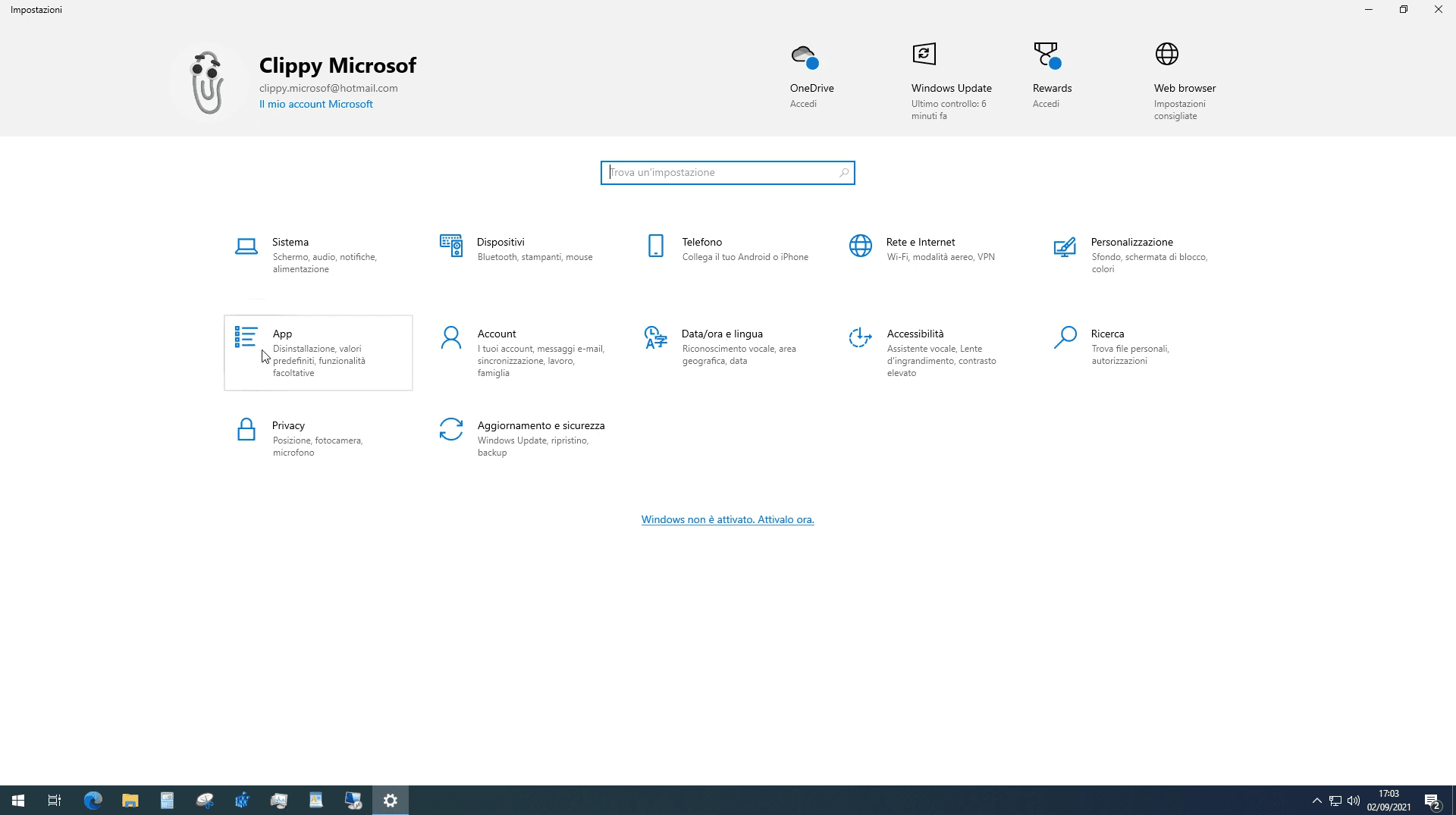Image resolution: width=1456 pixels, height=815 pixels.
Task: Open Web browser recommended settings
Action: click(x=1168, y=54)
